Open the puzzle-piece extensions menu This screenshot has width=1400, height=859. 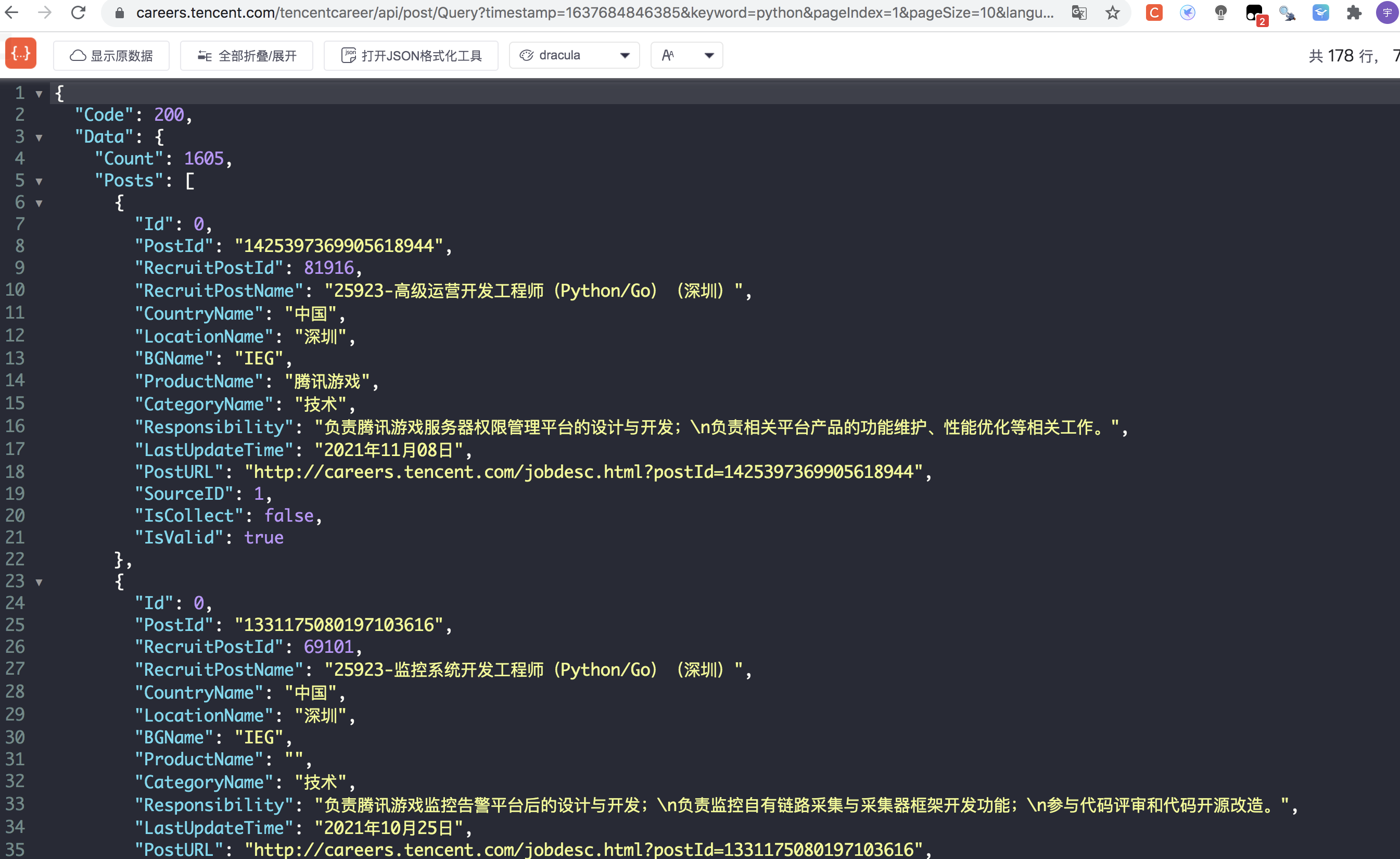click(x=1354, y=12)
